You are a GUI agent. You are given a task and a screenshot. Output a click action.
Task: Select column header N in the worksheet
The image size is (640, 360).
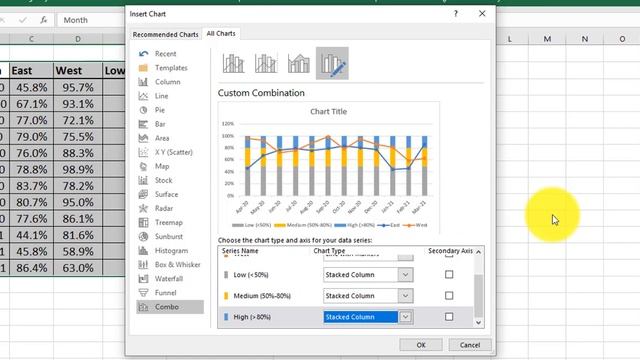584,39
